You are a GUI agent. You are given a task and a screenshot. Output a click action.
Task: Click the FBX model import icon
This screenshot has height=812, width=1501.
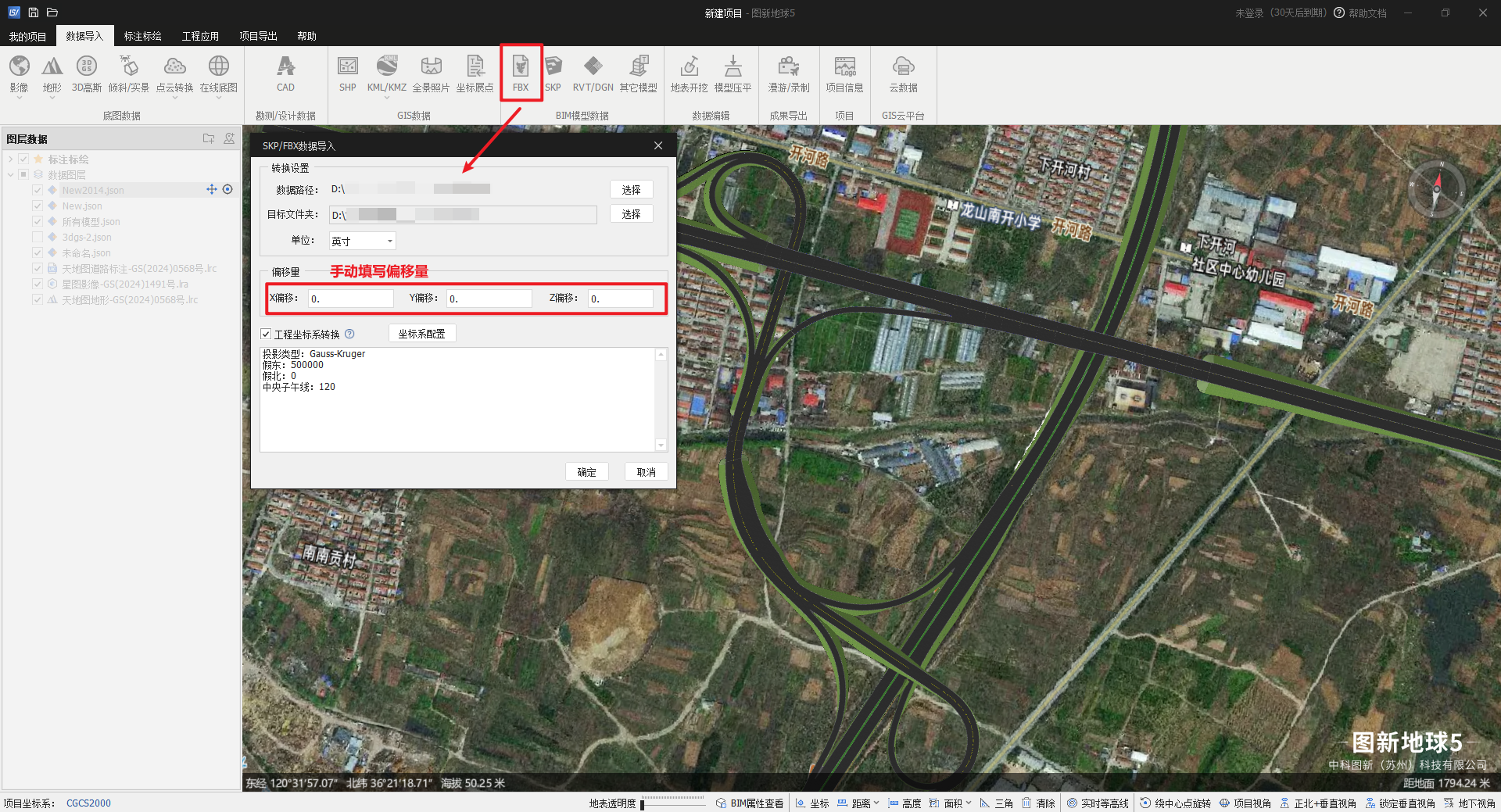pyautogui.click(x=521, y=73)
